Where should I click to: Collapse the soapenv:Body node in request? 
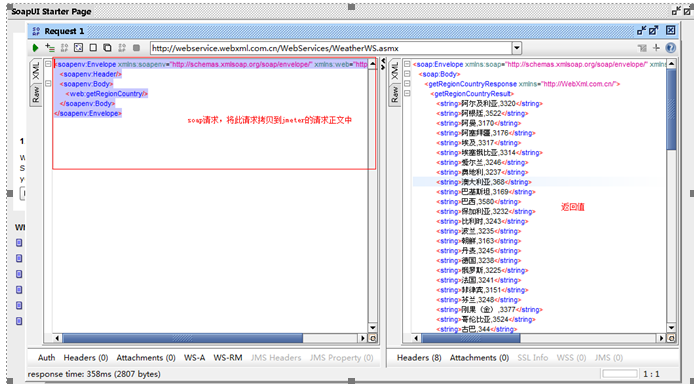48,84
